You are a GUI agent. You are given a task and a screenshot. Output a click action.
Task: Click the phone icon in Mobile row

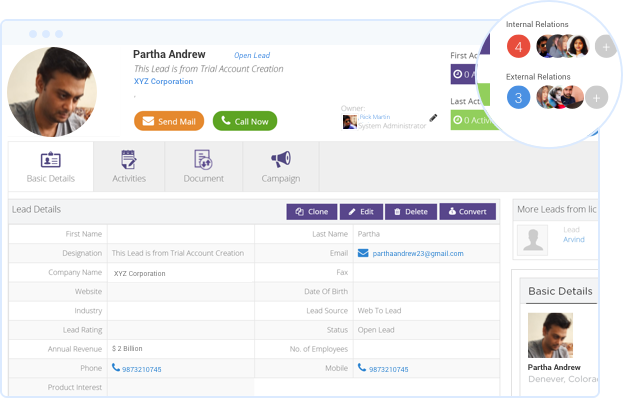pos(362,367)
